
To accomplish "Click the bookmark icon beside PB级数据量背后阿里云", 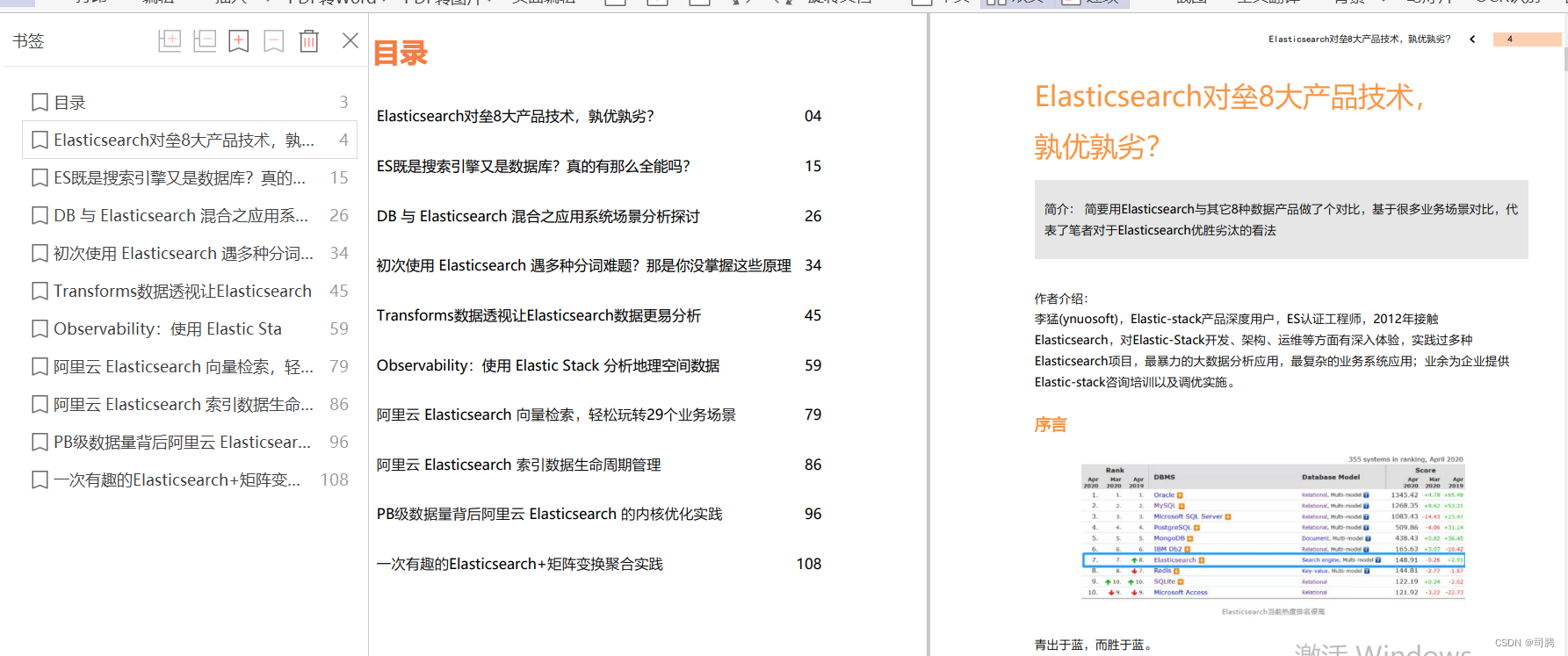I will coord(40,443).
